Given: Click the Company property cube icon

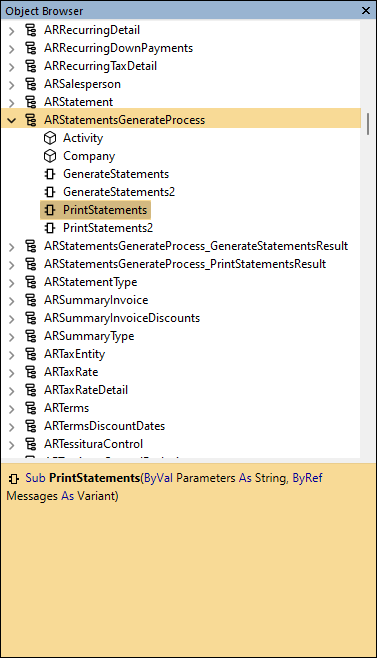Looking at the screenshot, I should click(50, 156).
